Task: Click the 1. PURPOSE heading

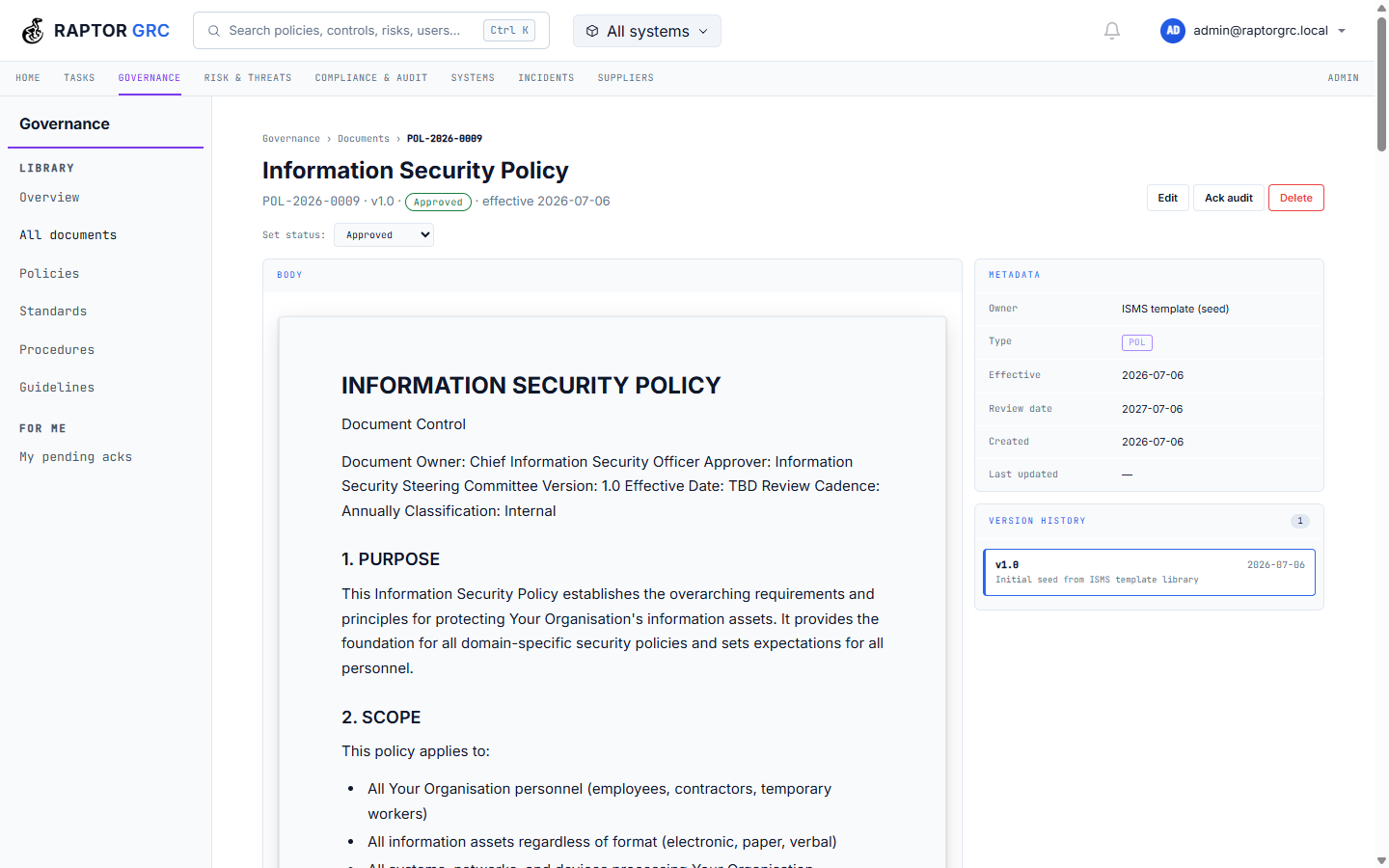Action: coord(391,559)
